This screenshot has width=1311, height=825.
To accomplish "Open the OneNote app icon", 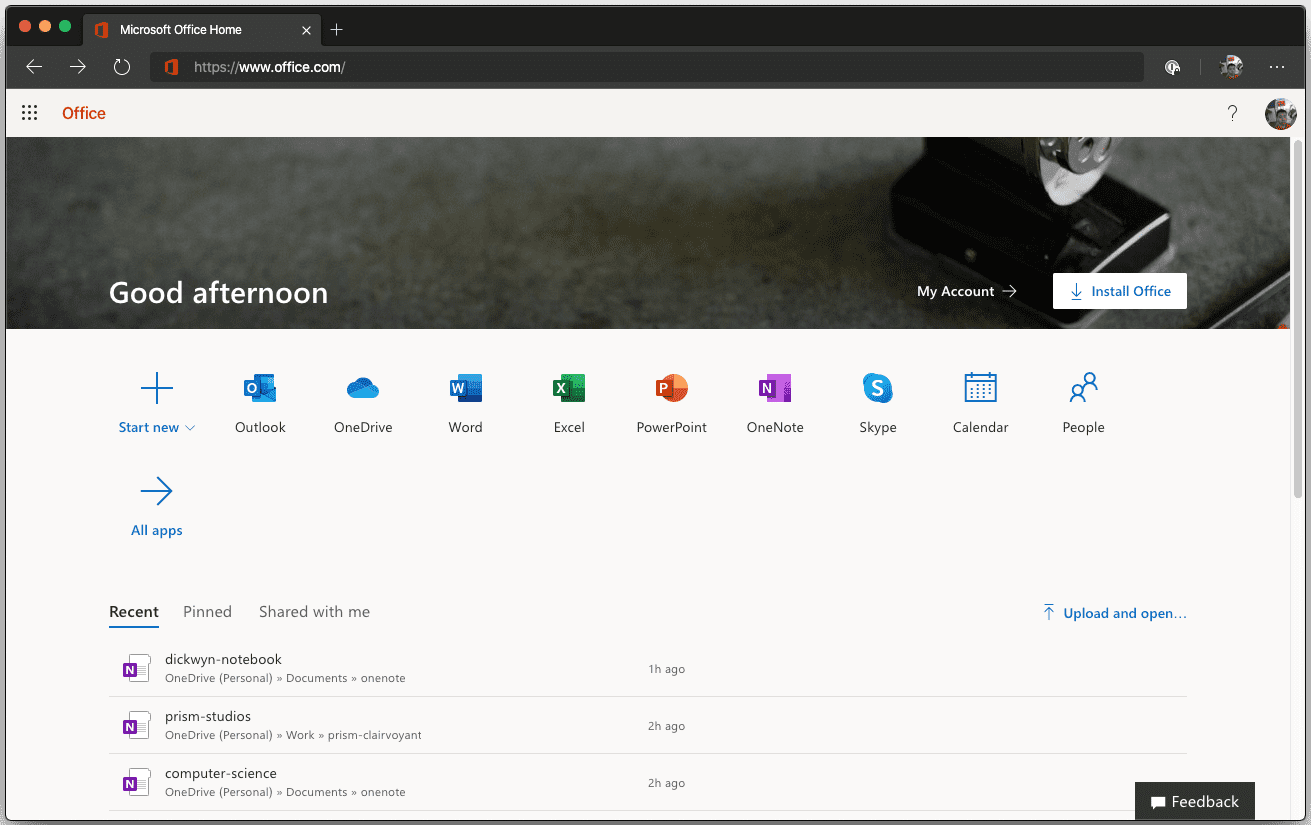I will pos(775,389).
